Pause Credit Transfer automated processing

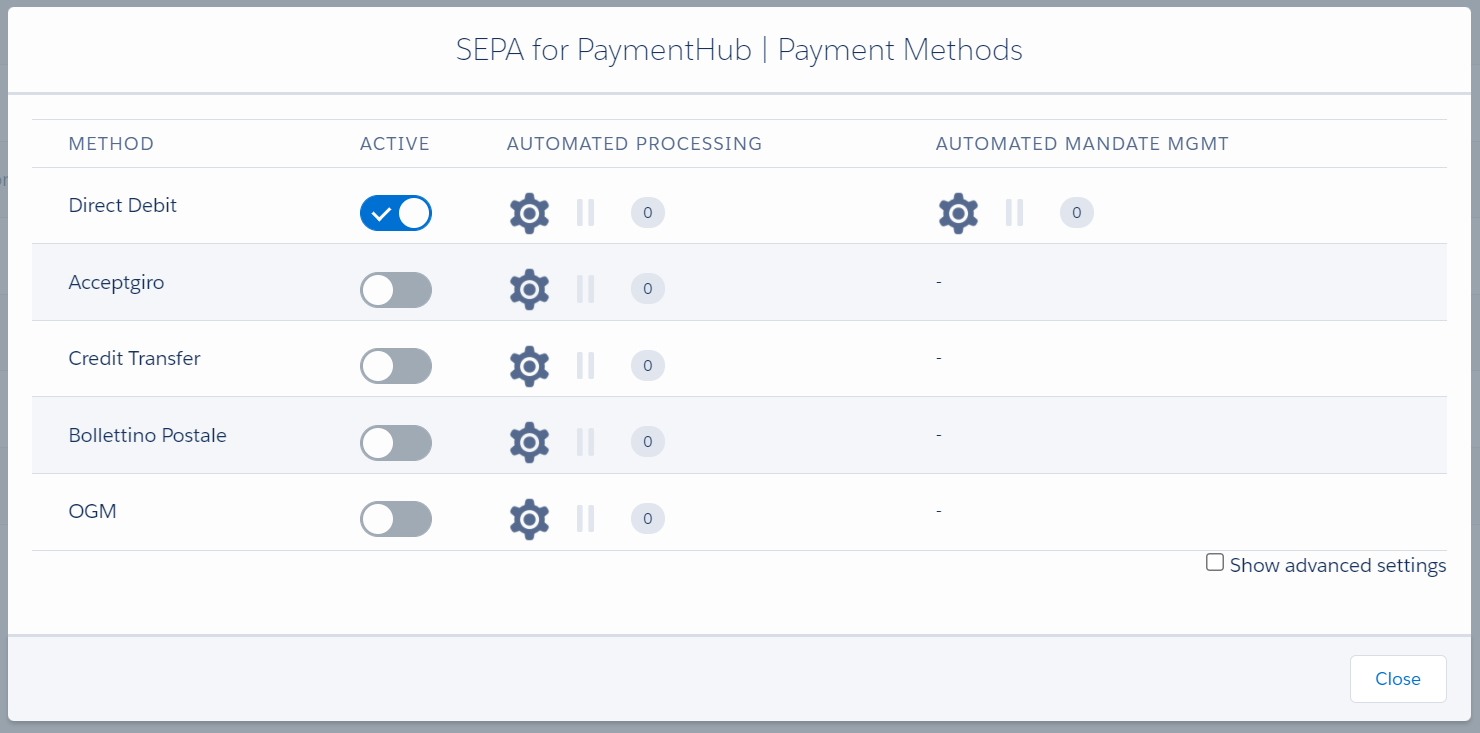pyautogui.click(x=585, y=366)
